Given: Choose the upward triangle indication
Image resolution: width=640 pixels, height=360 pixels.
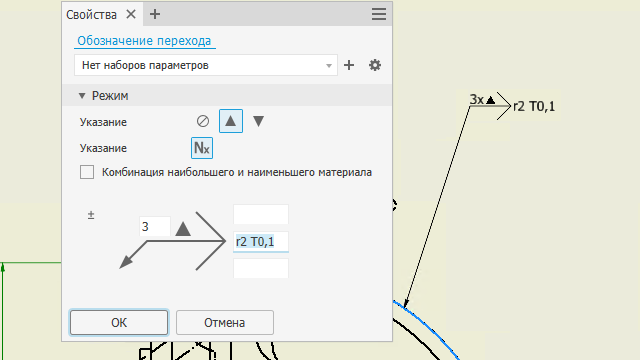Looking at the screenshot, I should (x=231, y=121).
